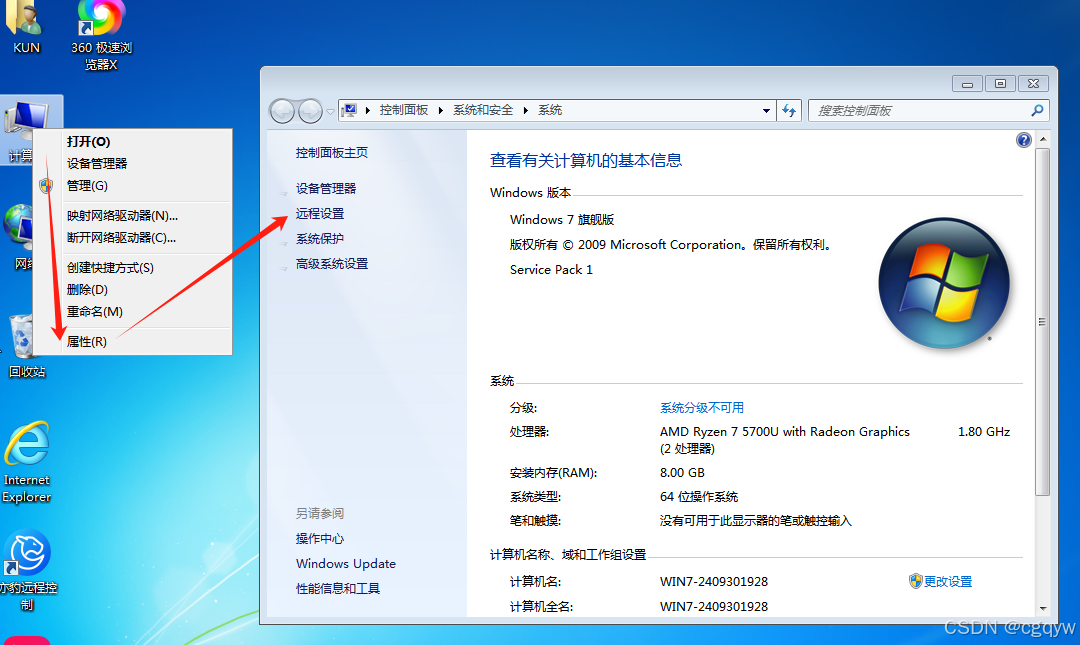Maximize the system control panel window

pyautogui.click(x=1000, y=83)
